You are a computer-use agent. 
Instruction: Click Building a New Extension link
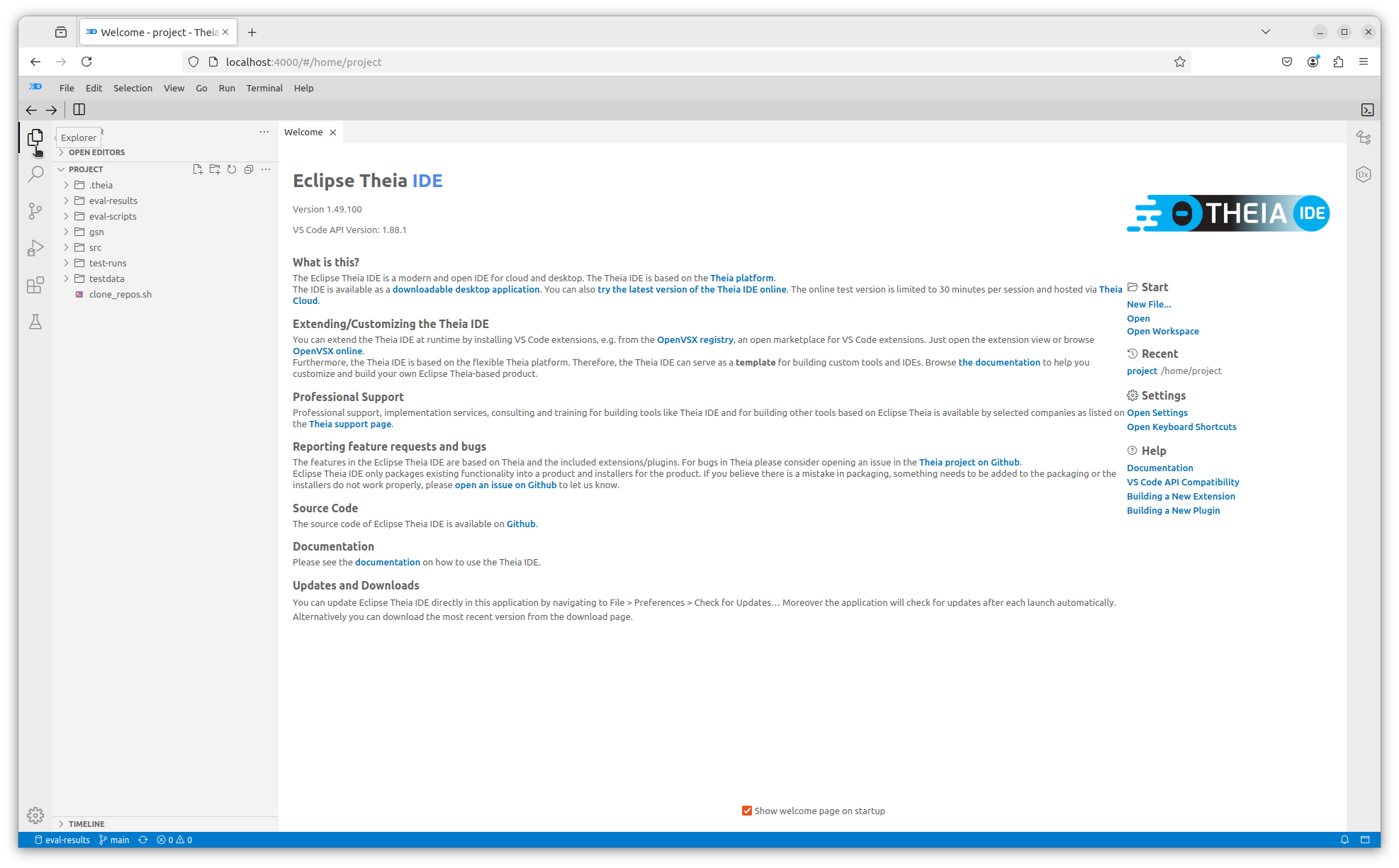click(x=1181, y=496)
